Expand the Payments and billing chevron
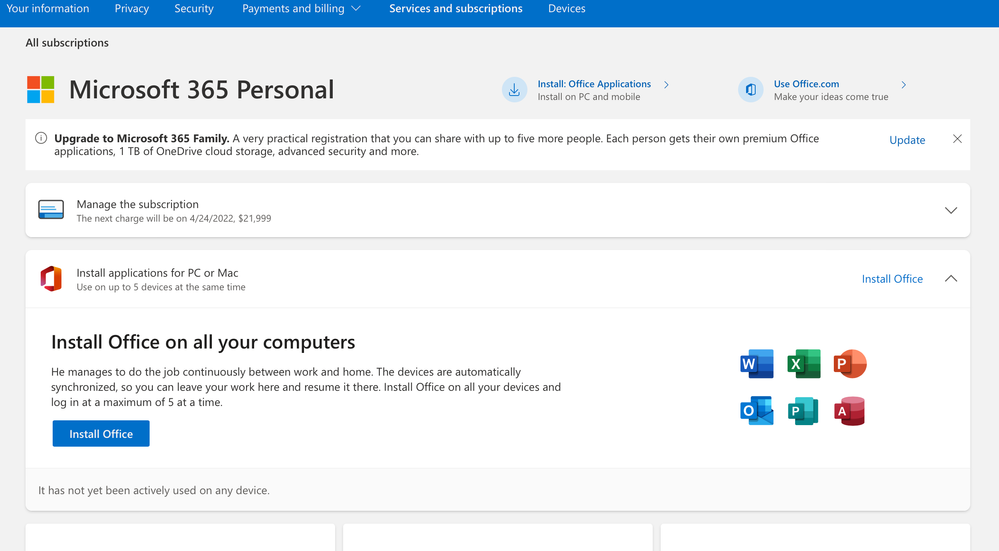 pos(356,9)
